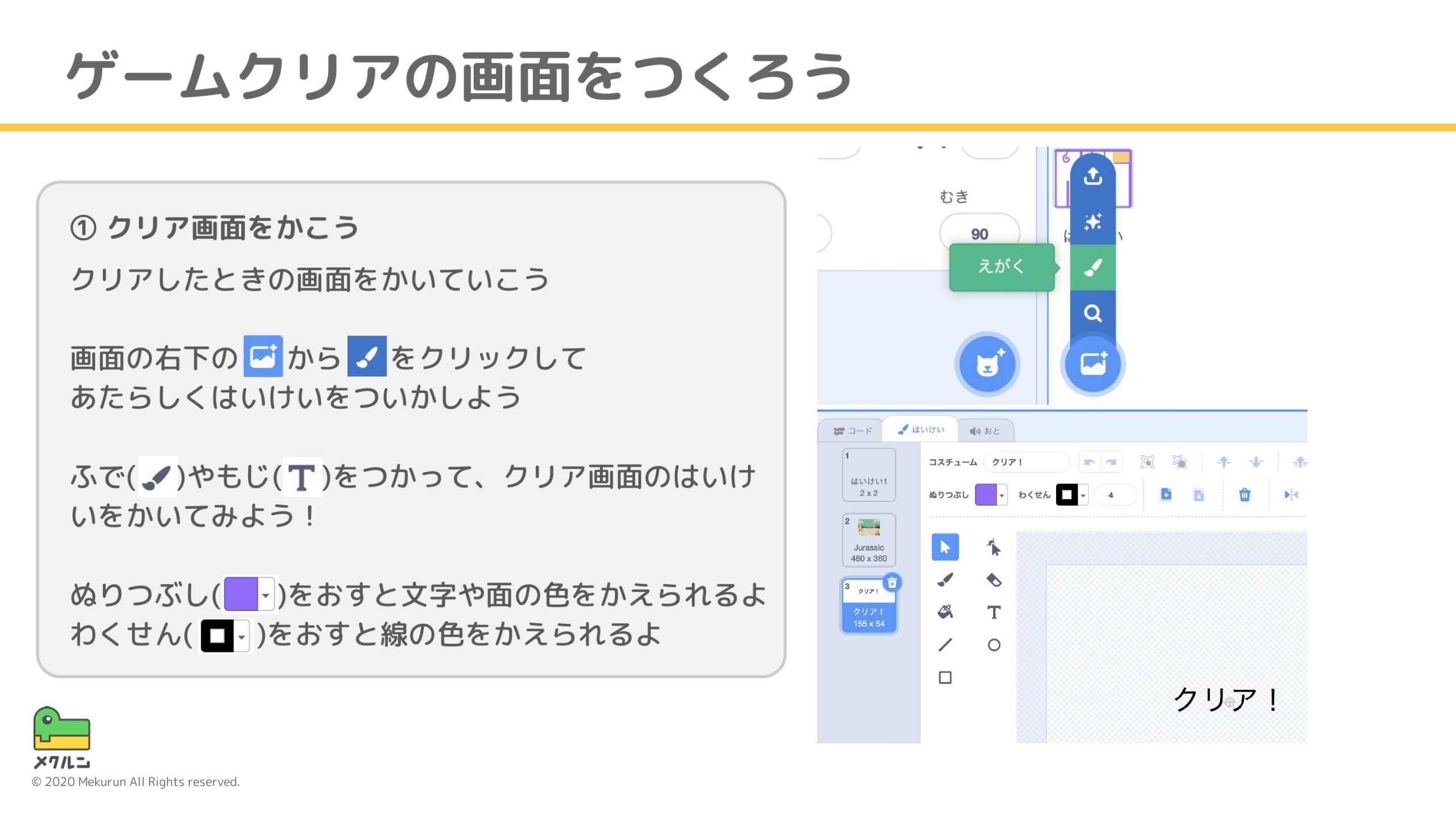The image size is (1456, 819).
Task: Select the Circle tool
Action: click(x=994, y=645)
